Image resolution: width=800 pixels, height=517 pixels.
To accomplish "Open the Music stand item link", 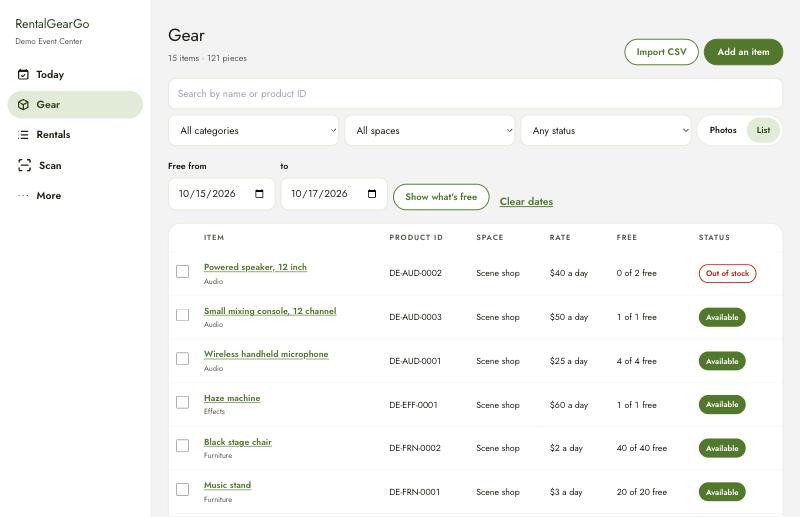I will tap(227, 485).
